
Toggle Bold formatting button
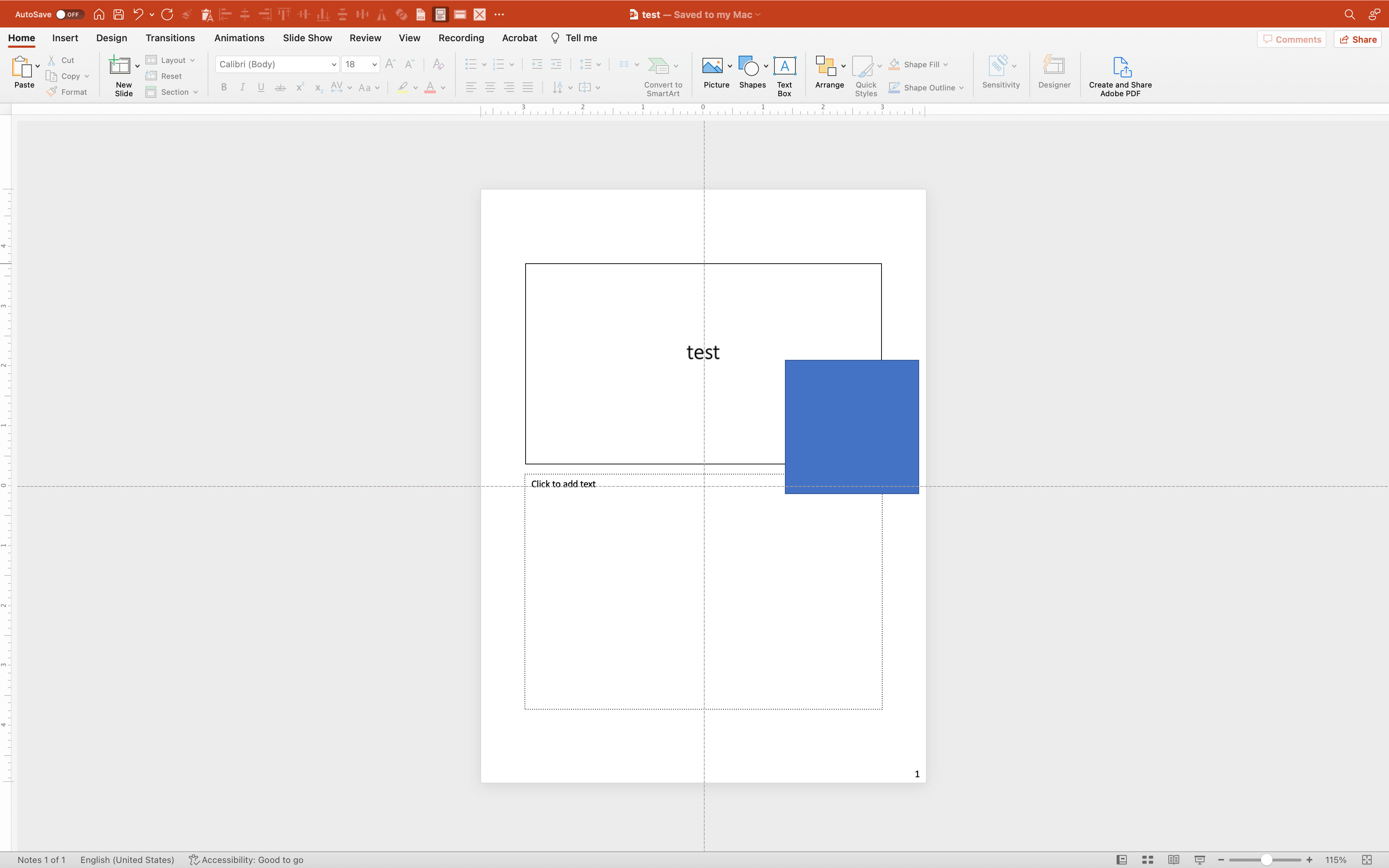[224, 87]
